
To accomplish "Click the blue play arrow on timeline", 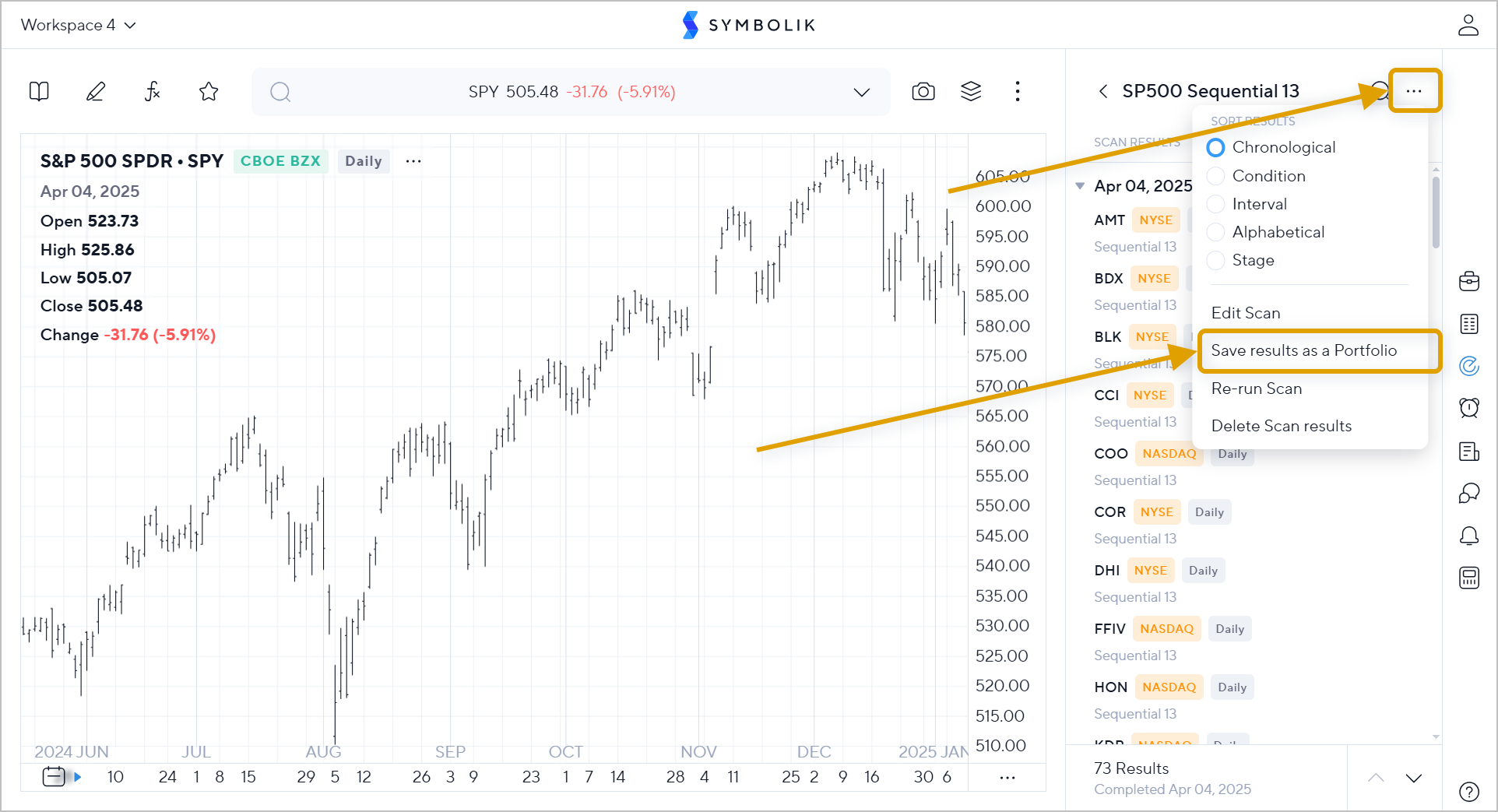I will pyautogui.click(x=77, y=776).
